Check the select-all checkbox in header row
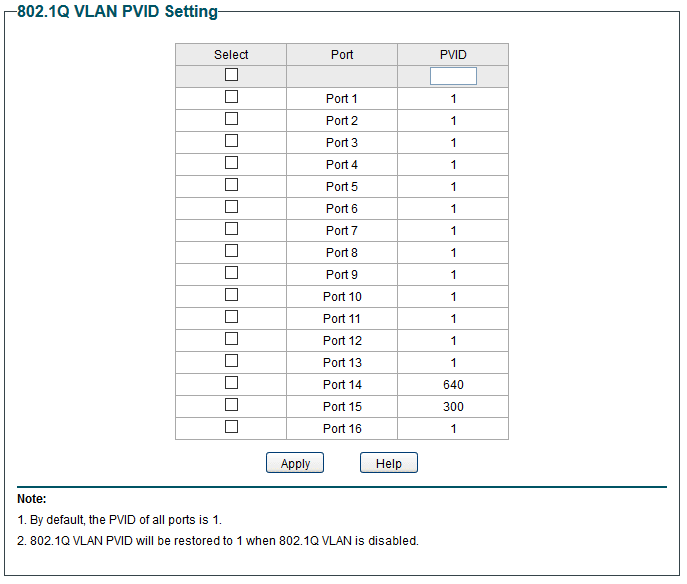Image resolution: width=687 pixels, height=584 pixels. [231, 75]
